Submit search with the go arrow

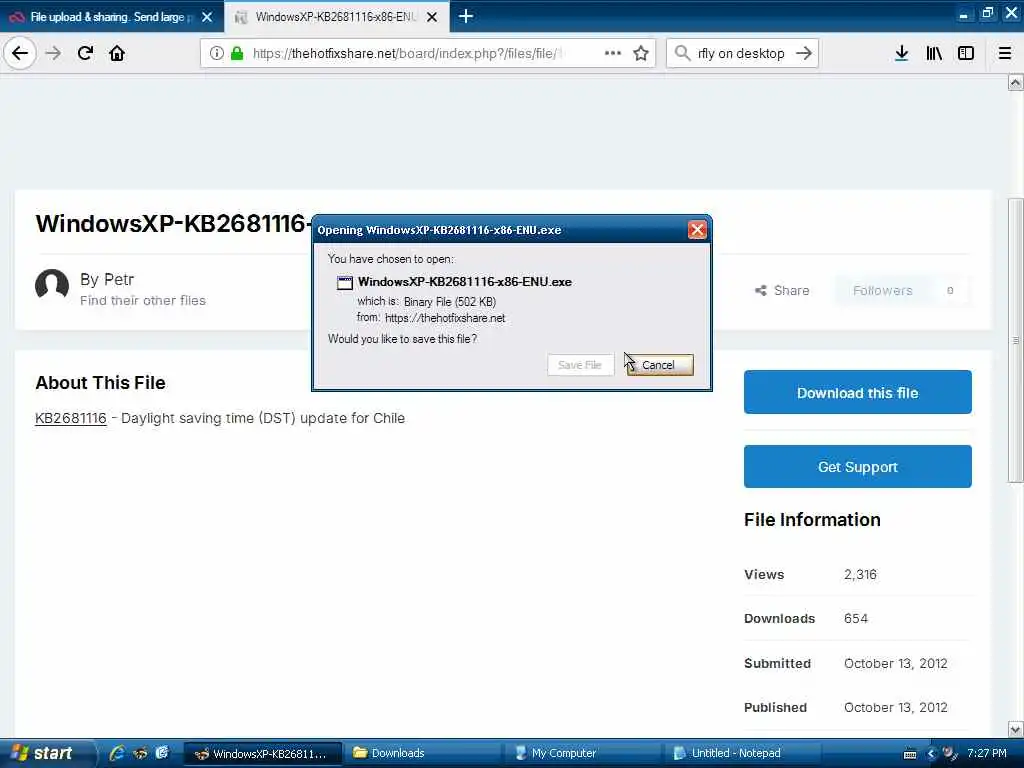(804, 53)
